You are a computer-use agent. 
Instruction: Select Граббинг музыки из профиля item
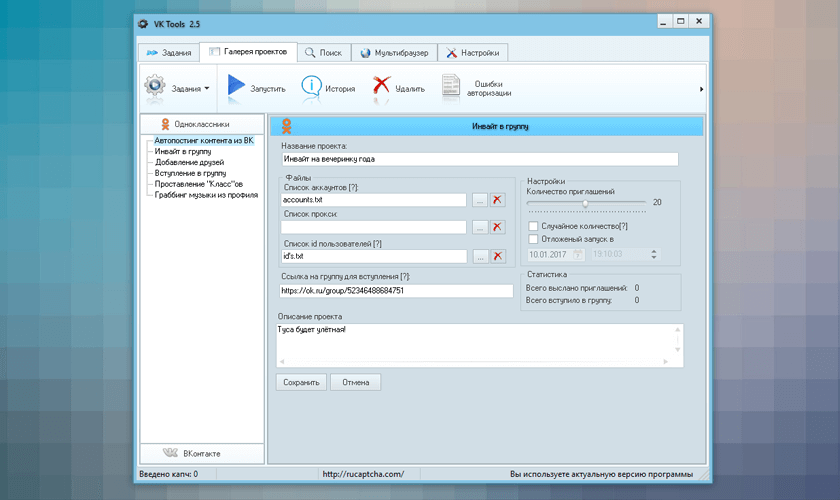pos(206,195)
